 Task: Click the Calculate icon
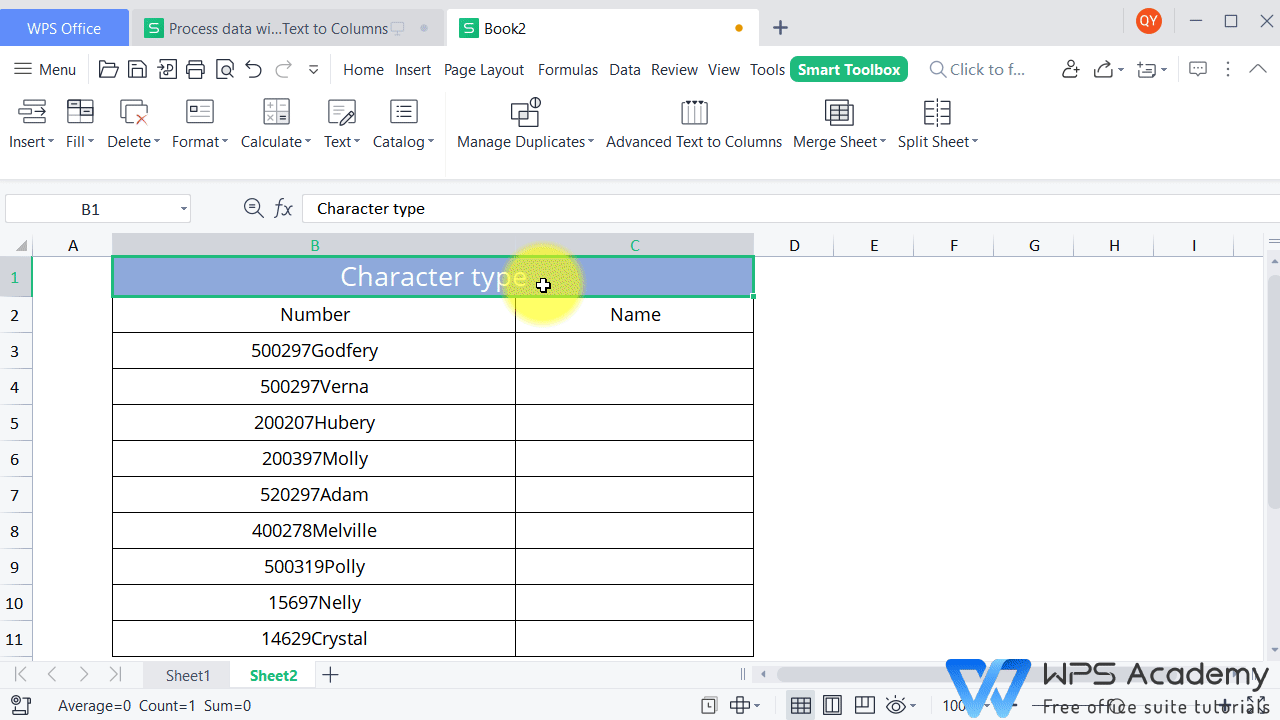tap(276, 111)
